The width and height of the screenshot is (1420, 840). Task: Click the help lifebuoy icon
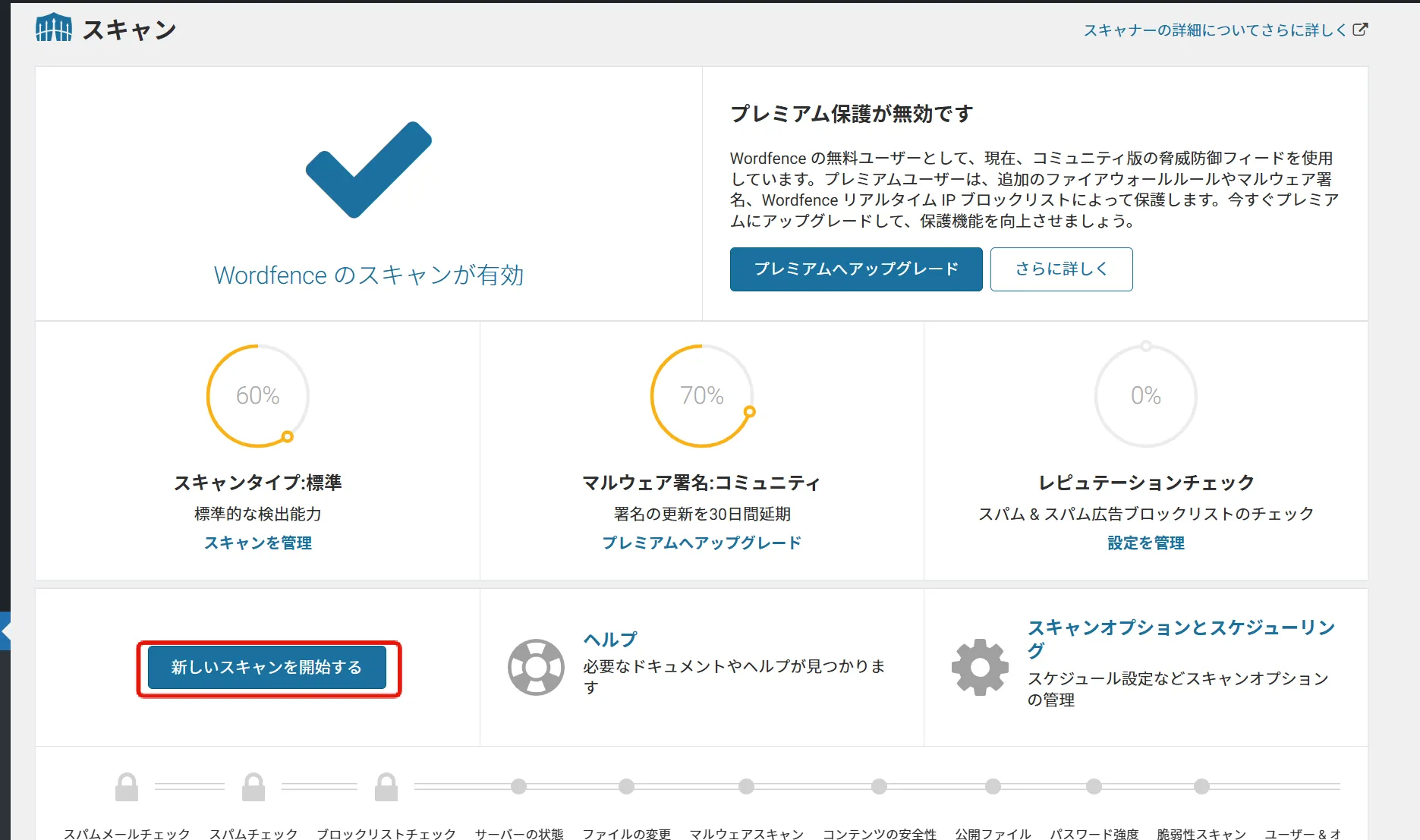point(536,668)
